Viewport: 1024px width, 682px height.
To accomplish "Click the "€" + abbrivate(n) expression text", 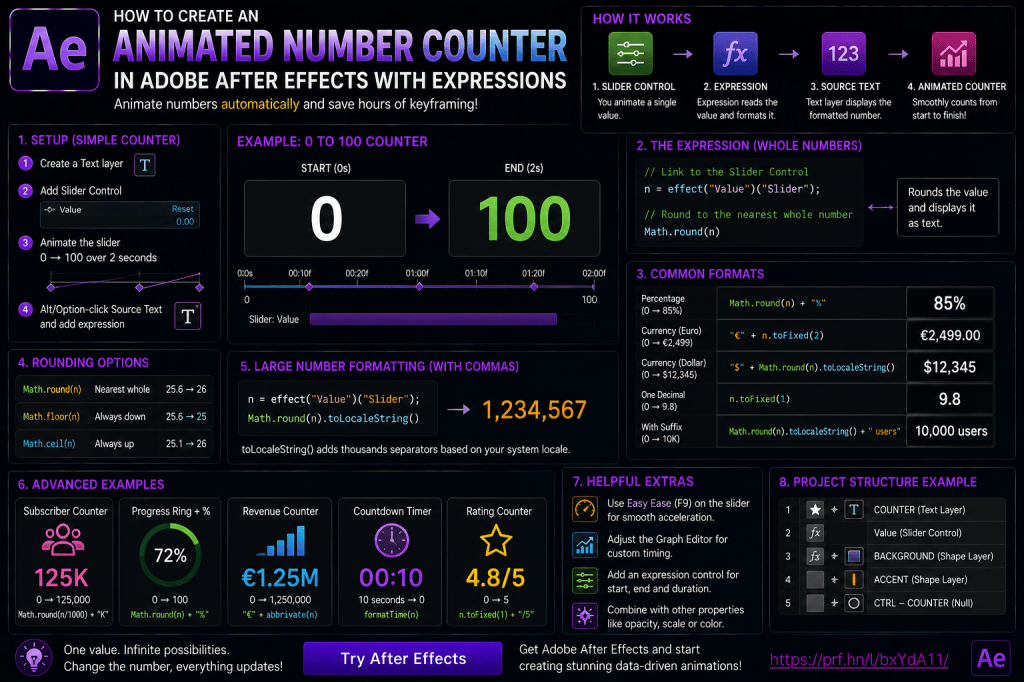I will (280, 615).
